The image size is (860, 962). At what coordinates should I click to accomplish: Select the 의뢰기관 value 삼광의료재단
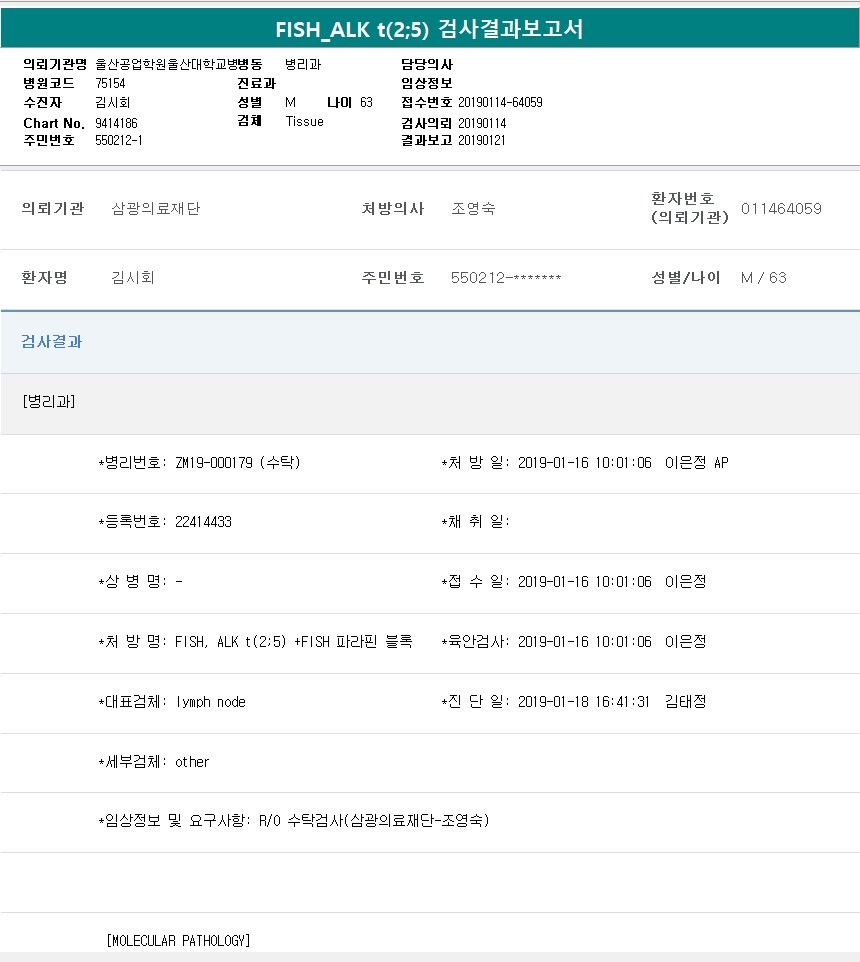[x=156, y=208]
